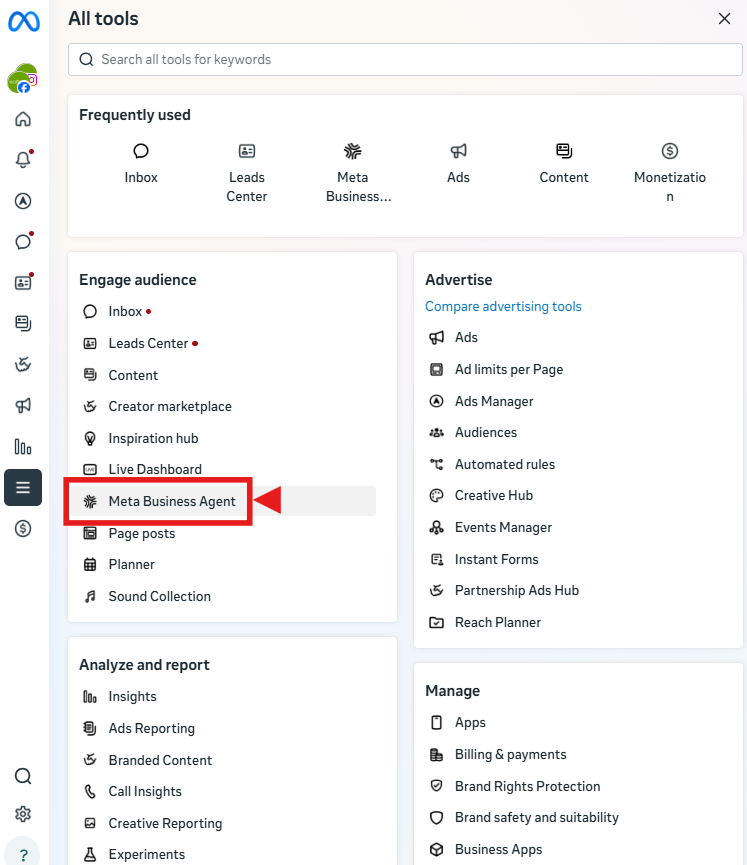The width and height of the screenshot is (747, 865).
Task: Search all tools for keywords field
Action: click(x=405, y=60)
